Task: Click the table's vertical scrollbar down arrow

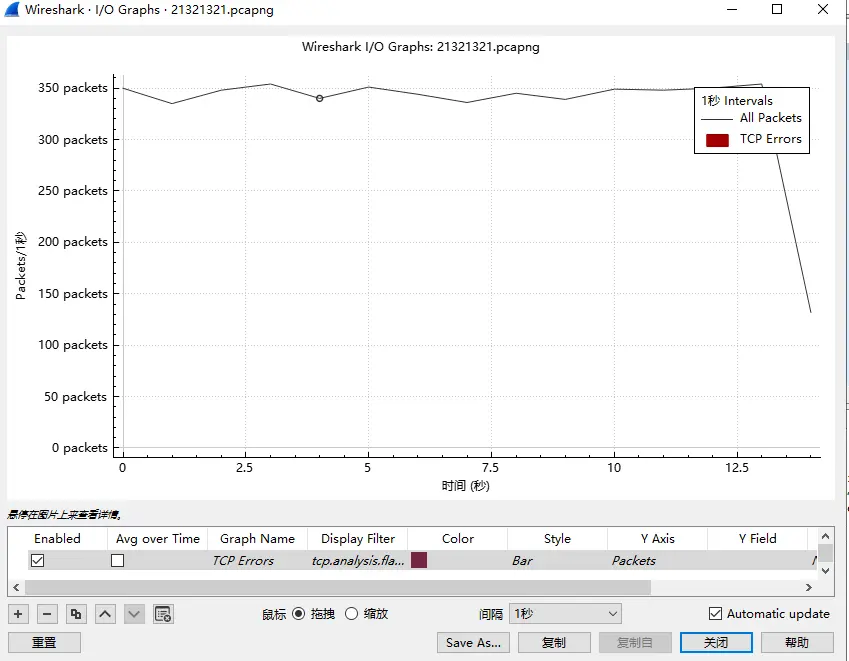Action: pyautogui.click(x=825, y=571)
